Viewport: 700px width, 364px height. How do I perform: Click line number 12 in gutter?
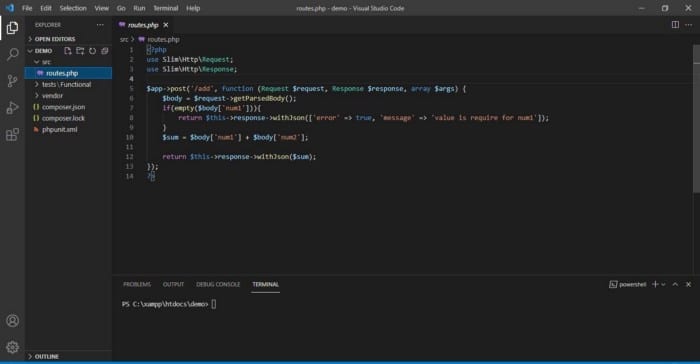[129, 157]
